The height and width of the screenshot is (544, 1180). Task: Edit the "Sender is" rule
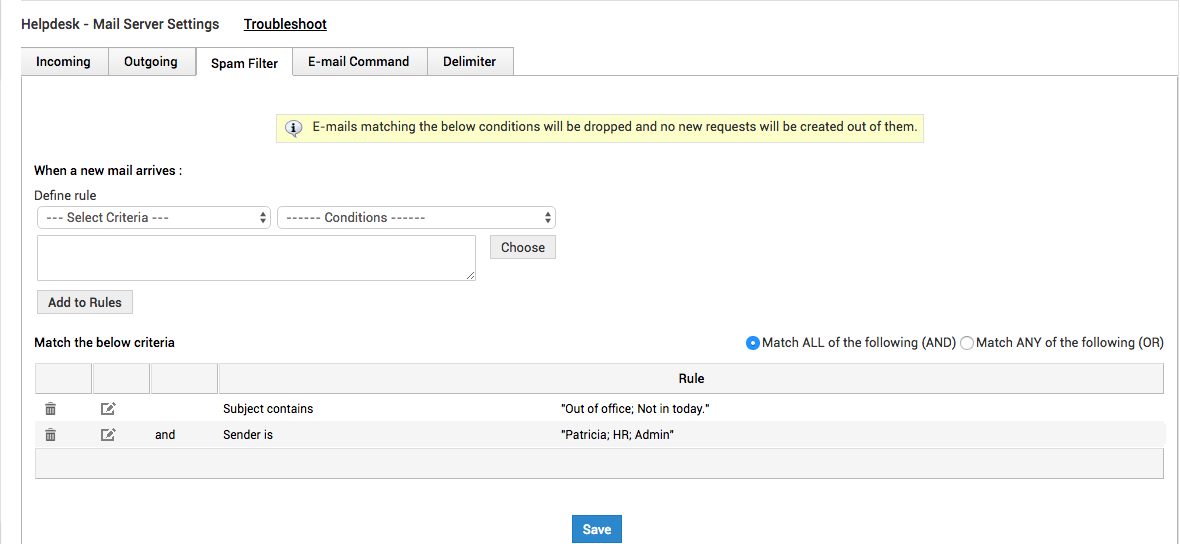coord(108,435)
